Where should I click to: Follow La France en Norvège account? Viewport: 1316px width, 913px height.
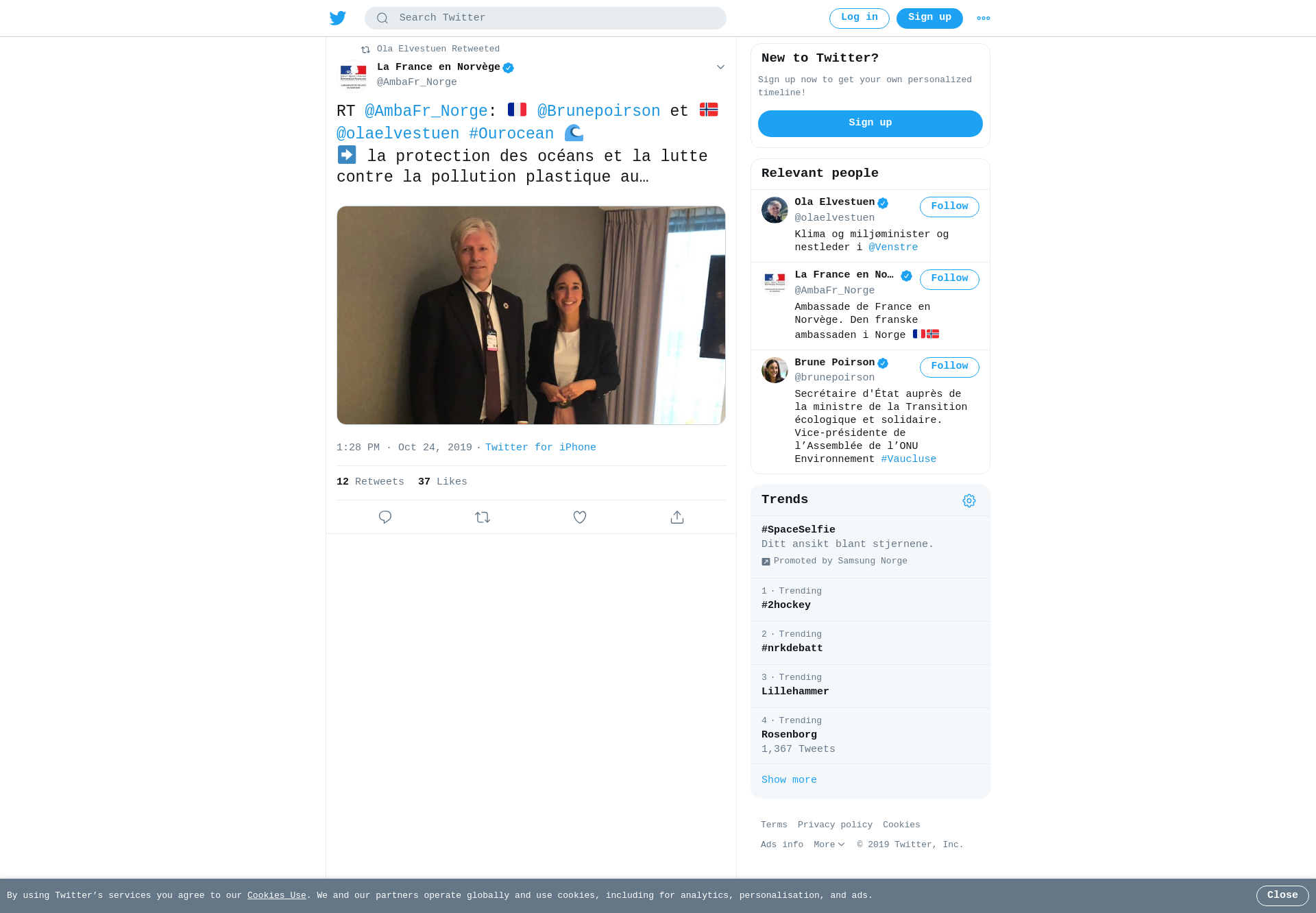pos(949,279)
